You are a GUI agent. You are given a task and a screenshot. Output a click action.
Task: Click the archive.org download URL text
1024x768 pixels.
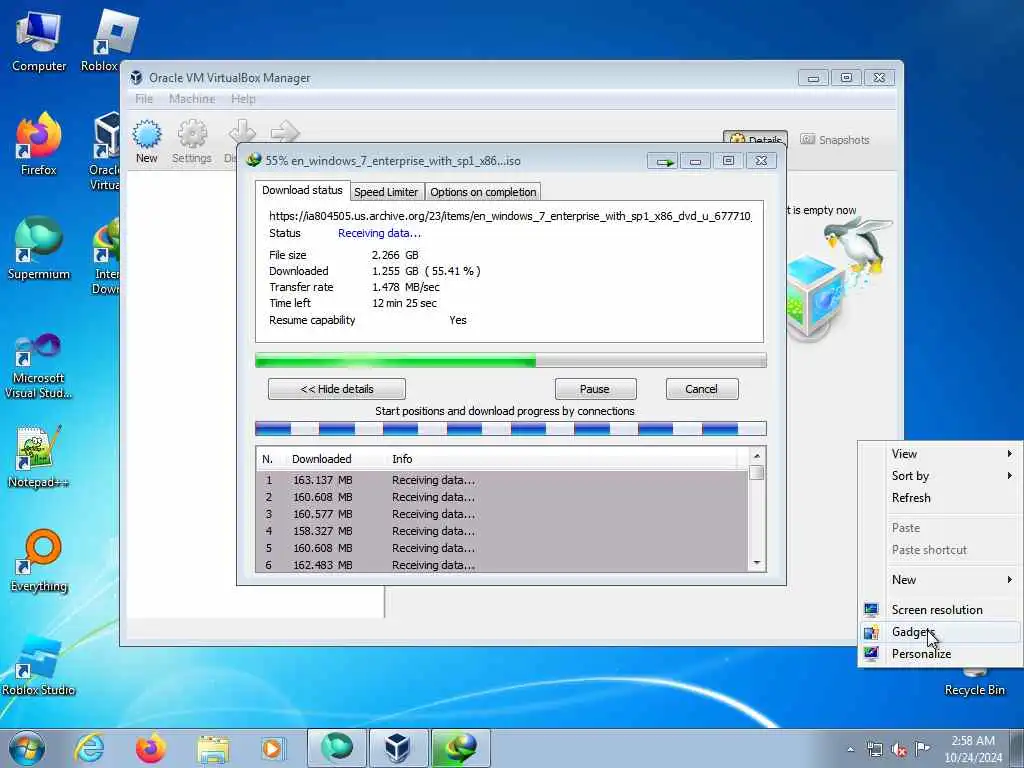(510, 216)
